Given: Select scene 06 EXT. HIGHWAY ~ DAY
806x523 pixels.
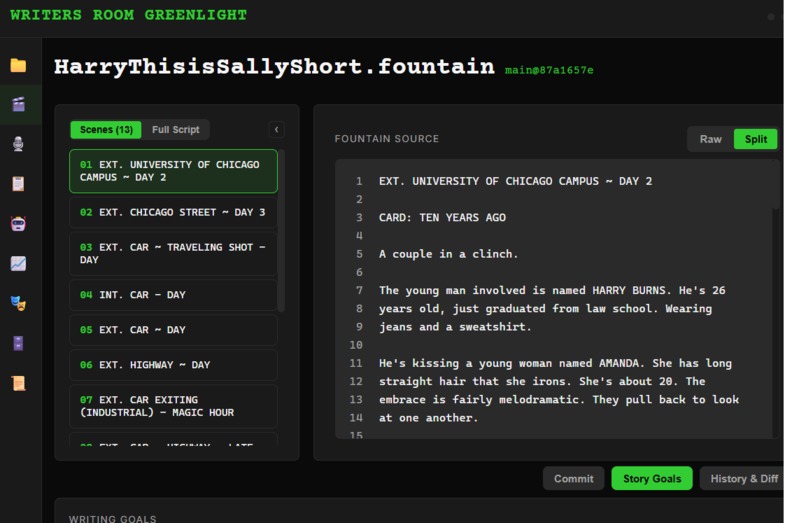Looking at the screenshot, I should (x=173, y=365).
